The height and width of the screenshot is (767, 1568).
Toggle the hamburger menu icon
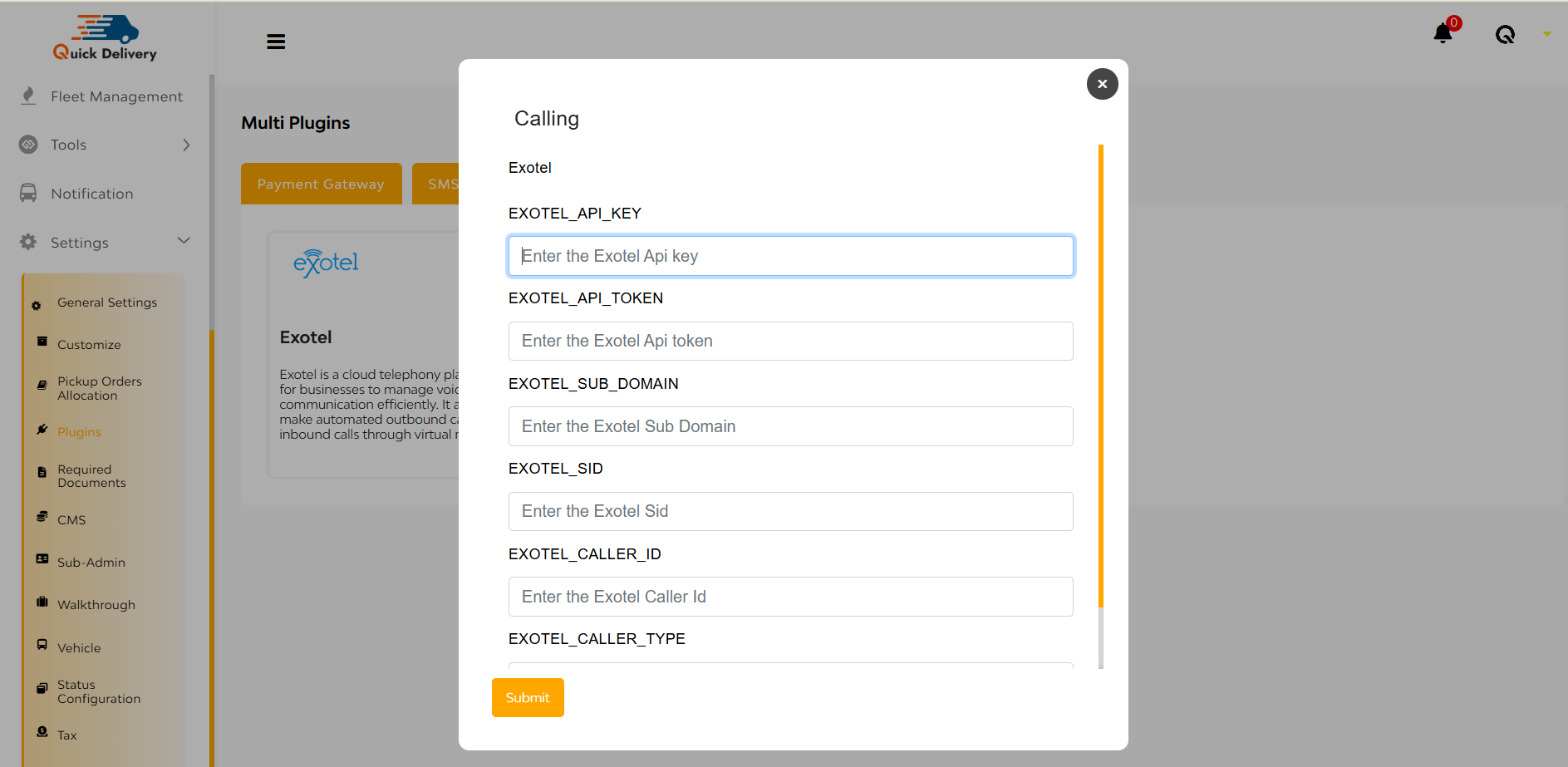coord(276,42)
